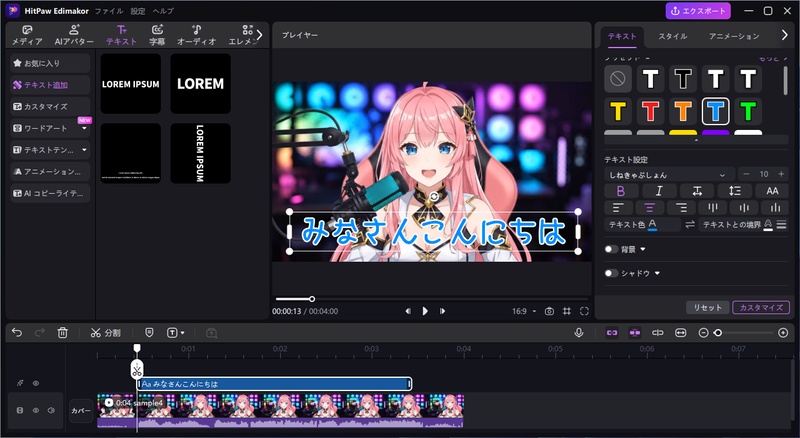Toggle the timeline snapping magnet icon
Image resolution: width=800 pixels, height=438 pixels.
(x=635, y=333)
